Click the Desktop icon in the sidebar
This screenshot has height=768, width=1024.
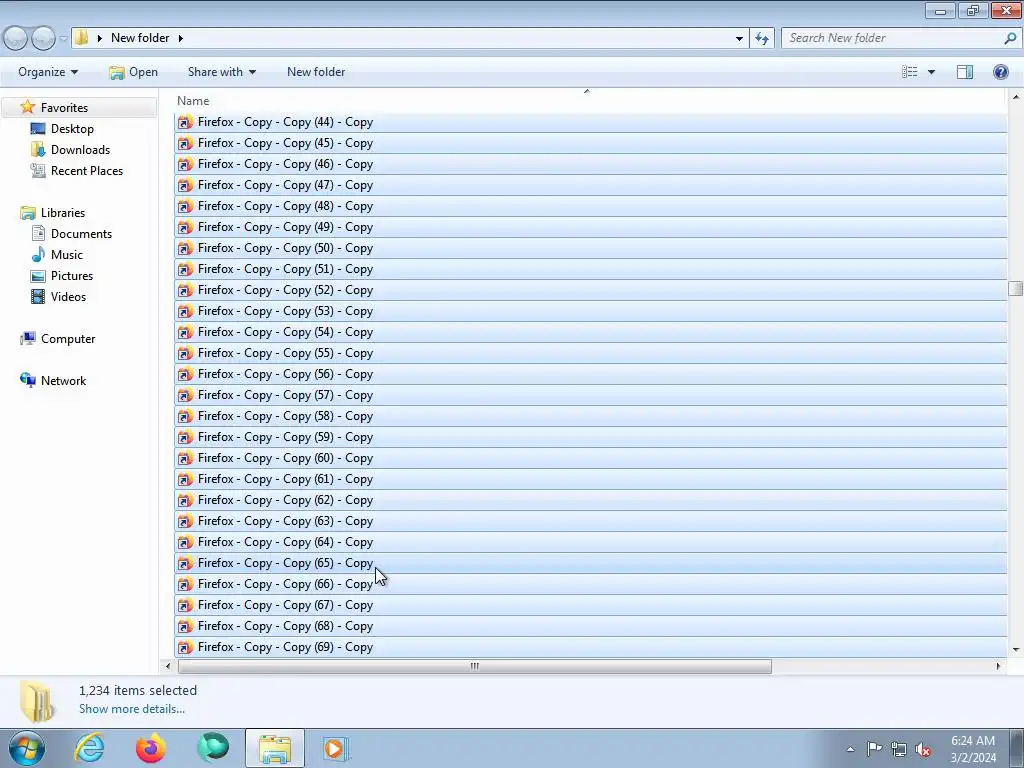[x=38, y=129]
